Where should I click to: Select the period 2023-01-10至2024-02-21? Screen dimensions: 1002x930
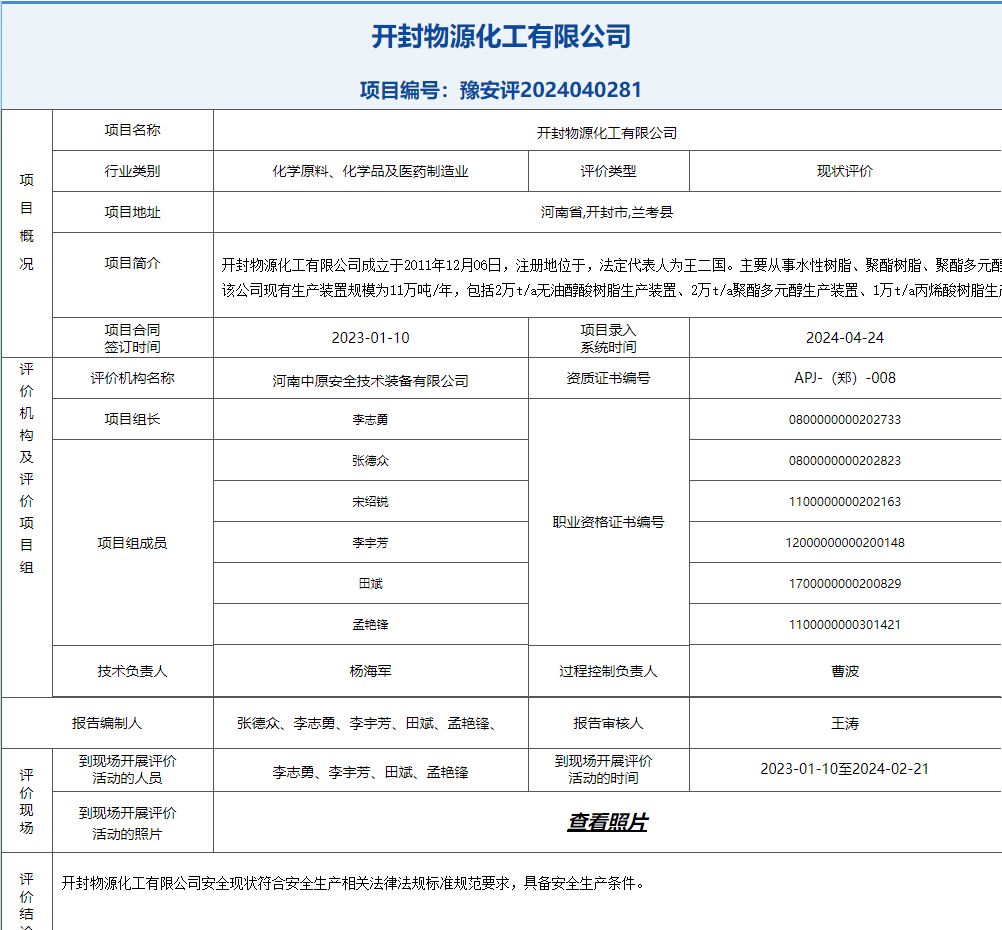(845, 769)
